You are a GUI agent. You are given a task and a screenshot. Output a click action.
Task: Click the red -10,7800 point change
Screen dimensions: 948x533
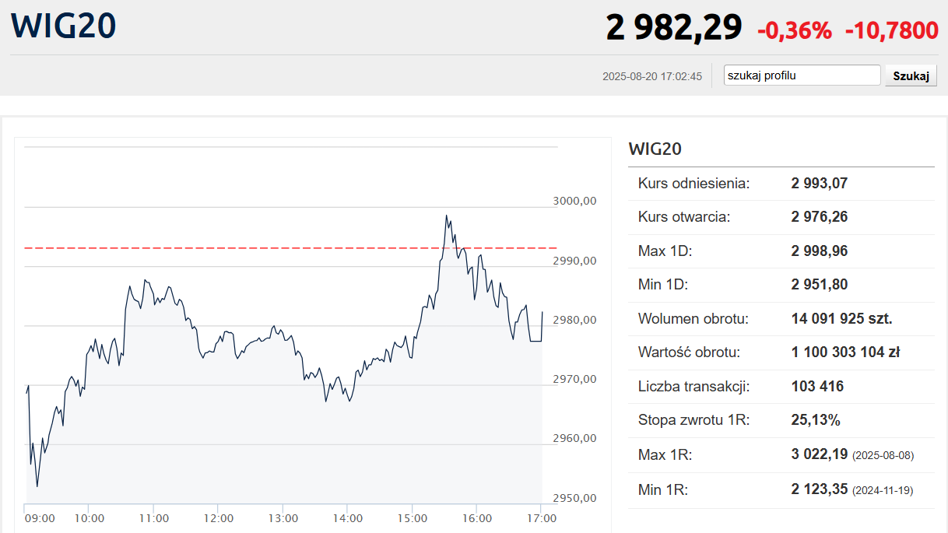pyautogui.click(x=891, y=30)
